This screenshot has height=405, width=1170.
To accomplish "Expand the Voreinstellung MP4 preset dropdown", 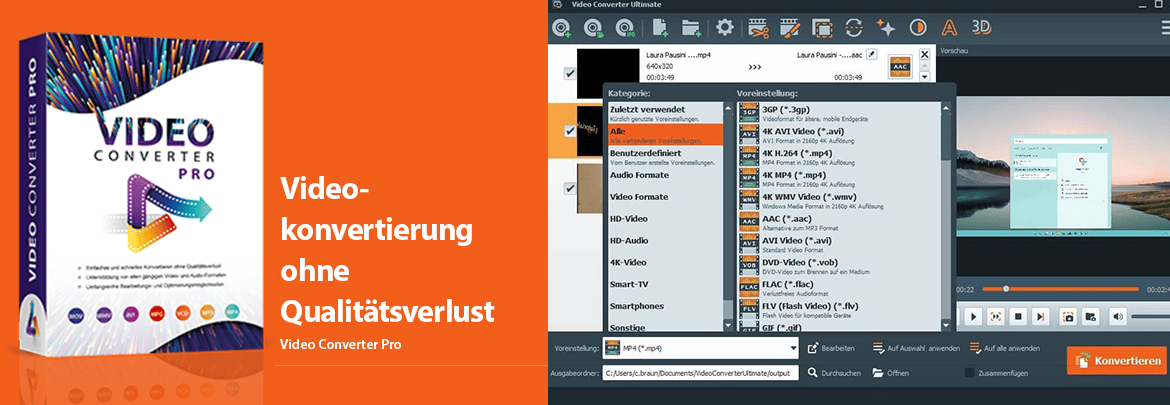I will [x=793, y=349].
